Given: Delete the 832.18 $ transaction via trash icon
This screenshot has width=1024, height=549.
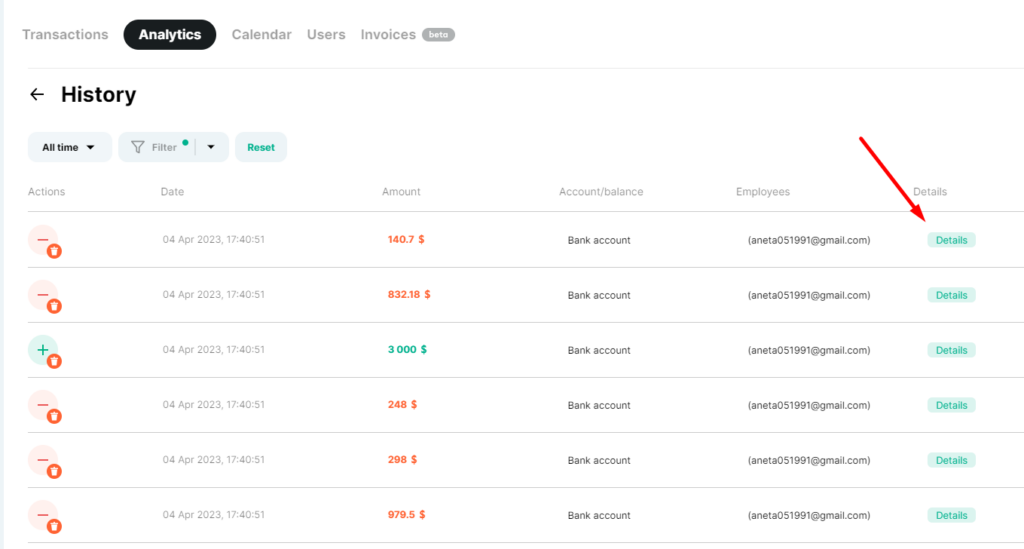Looking at the screenshot, I should [x=54, y=306].
